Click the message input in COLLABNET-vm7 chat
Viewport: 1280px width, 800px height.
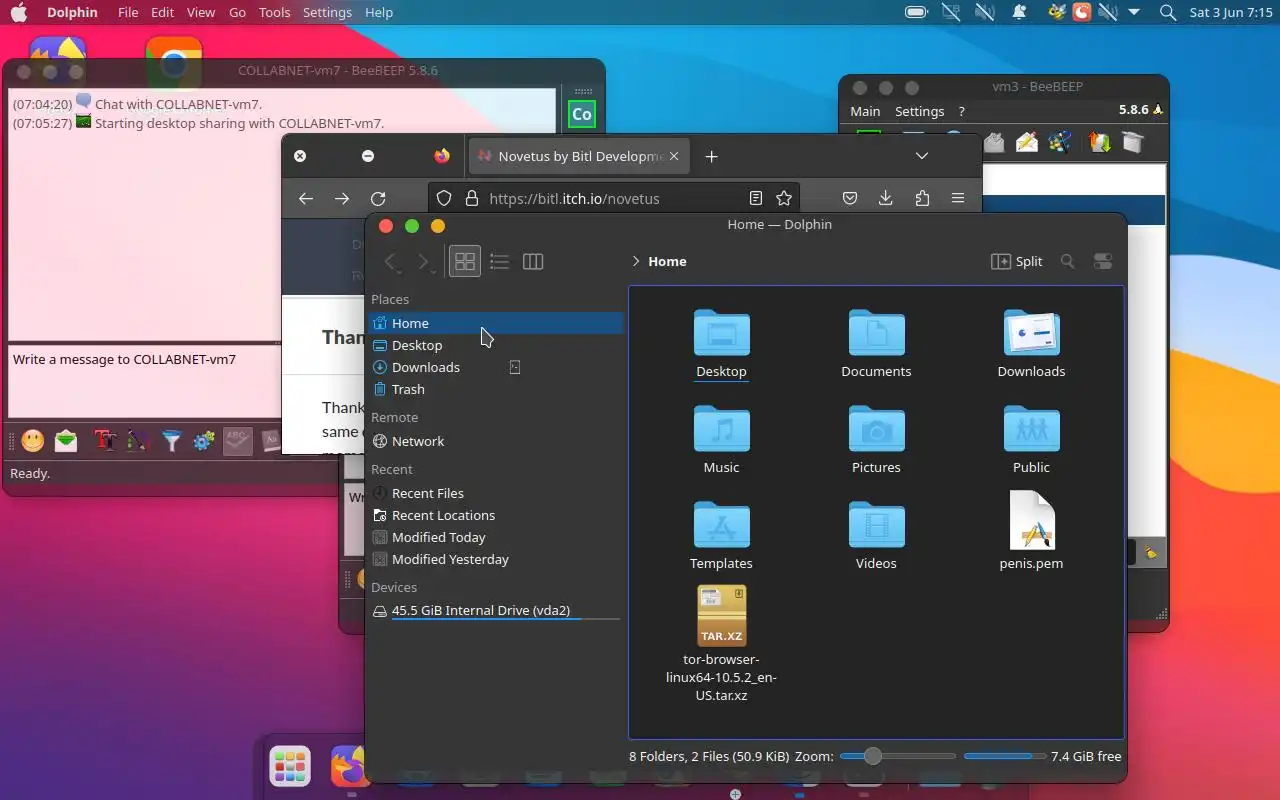click(146, 381)
